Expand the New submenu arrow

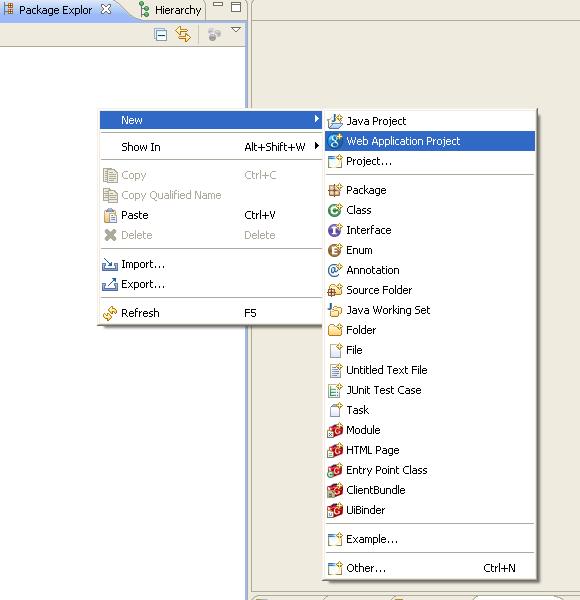click(316, 119)
